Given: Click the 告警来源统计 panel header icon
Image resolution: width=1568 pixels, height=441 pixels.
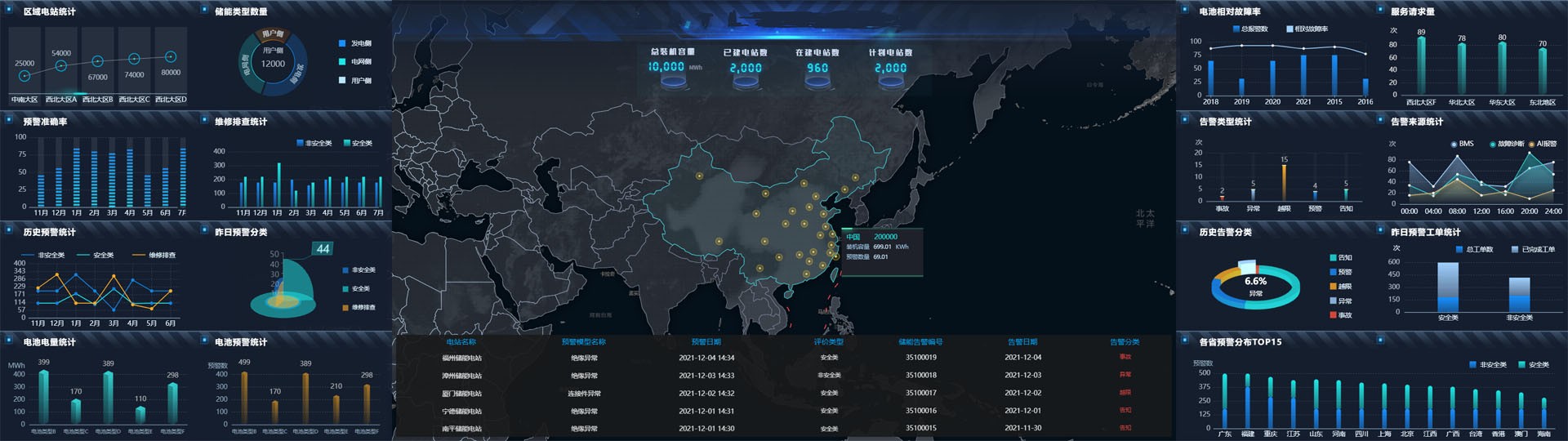Looking at the screenshot, I should (1380, 120).
